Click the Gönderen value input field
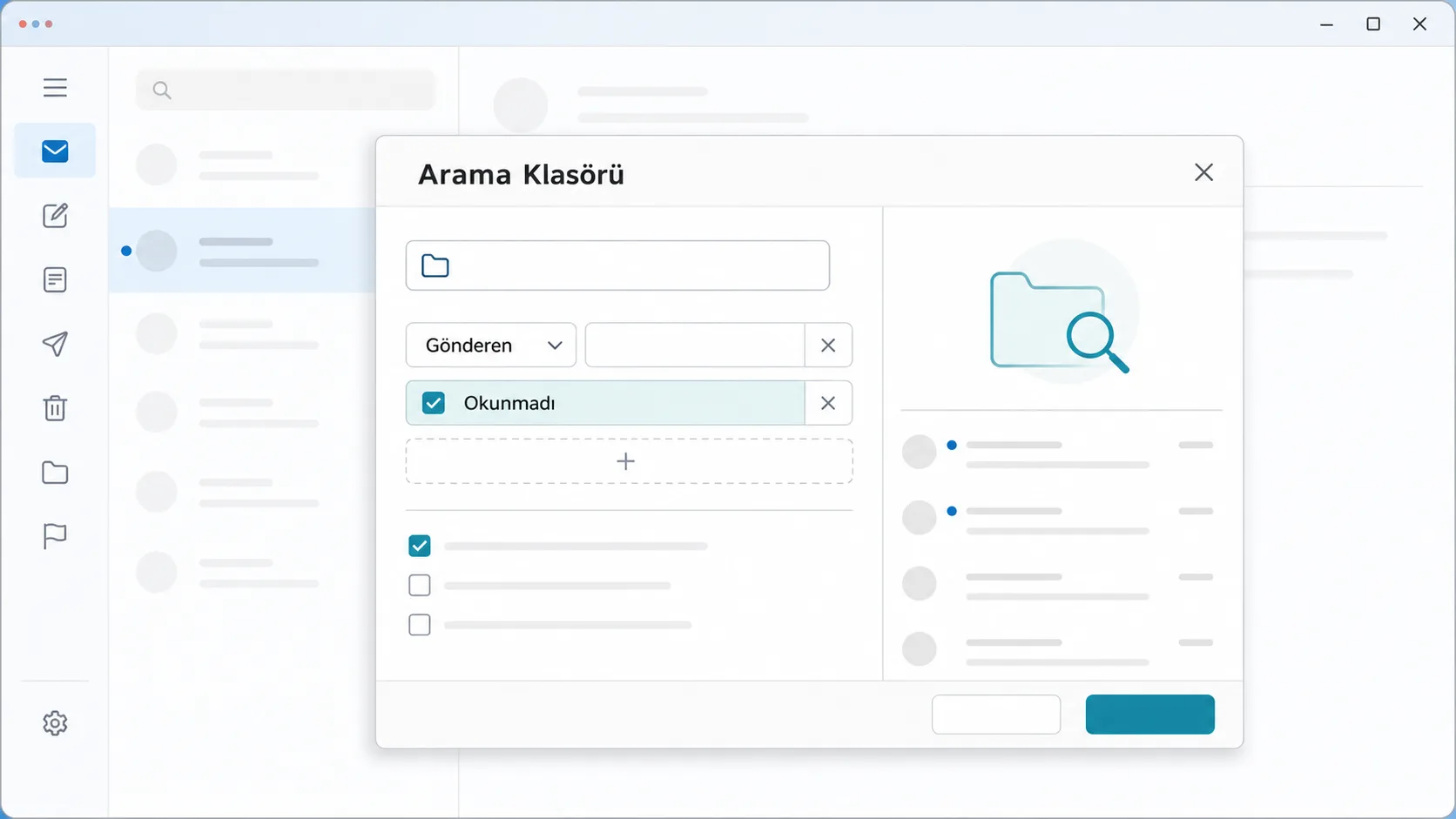Screen dimensions: 1456x819 695,346
